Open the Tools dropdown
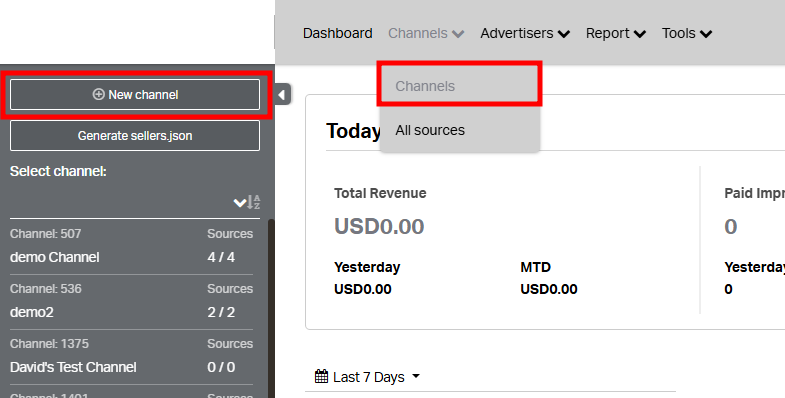This screenshot has width=785, height=398. click(687, 34)
